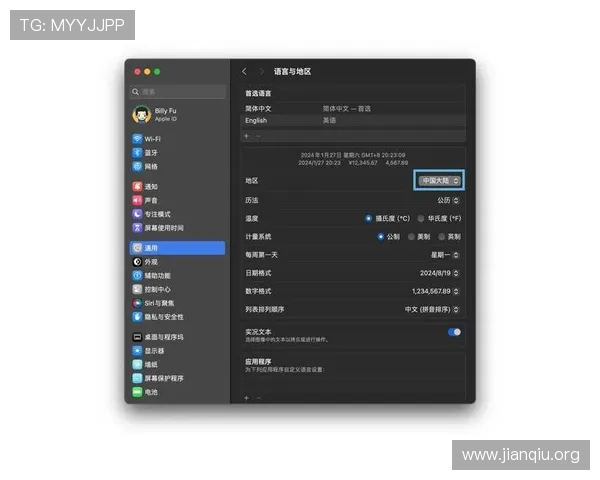Open the 墙纸 wallpaper icon
Screen dimensions: 600x480
[137, 364]
